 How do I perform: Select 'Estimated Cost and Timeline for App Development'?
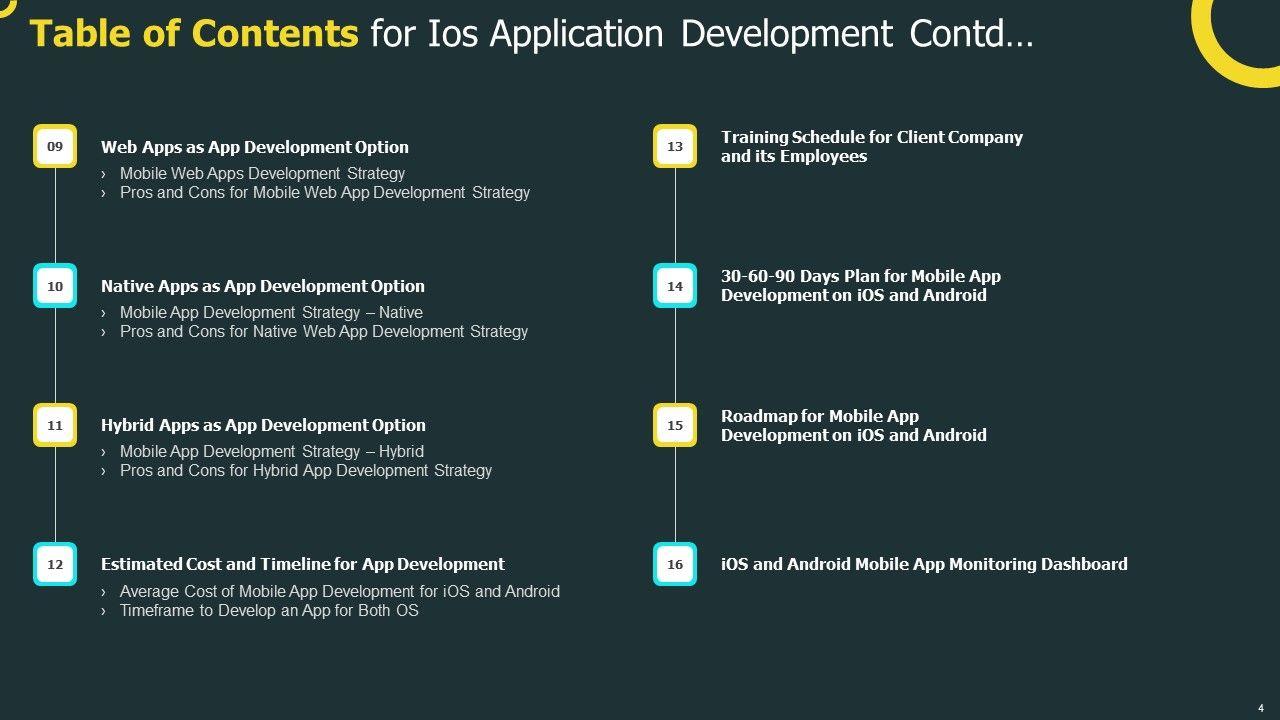coord(303,564)
